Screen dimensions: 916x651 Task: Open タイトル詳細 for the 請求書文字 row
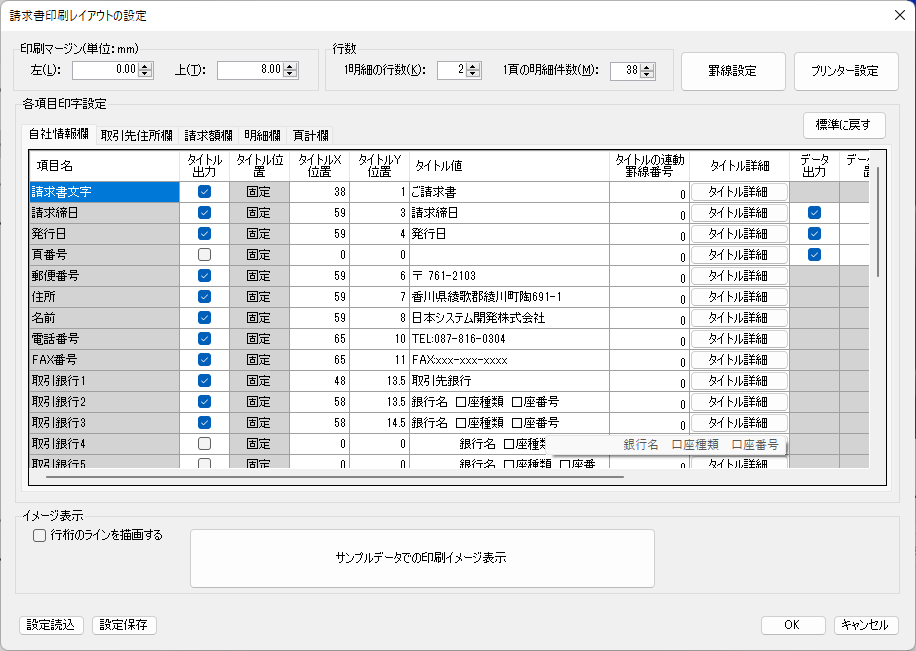tap(739, 191)
